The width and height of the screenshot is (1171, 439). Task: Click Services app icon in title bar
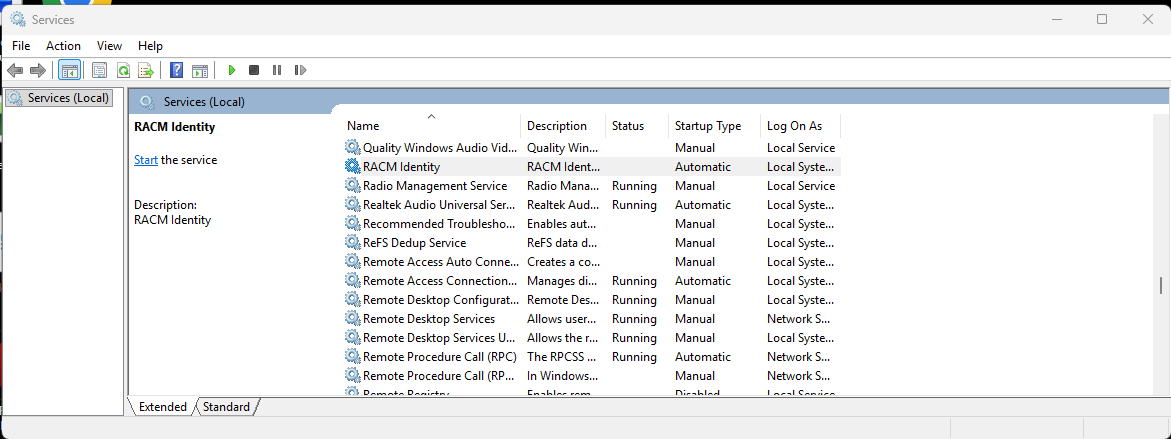[x=18, y=19]
